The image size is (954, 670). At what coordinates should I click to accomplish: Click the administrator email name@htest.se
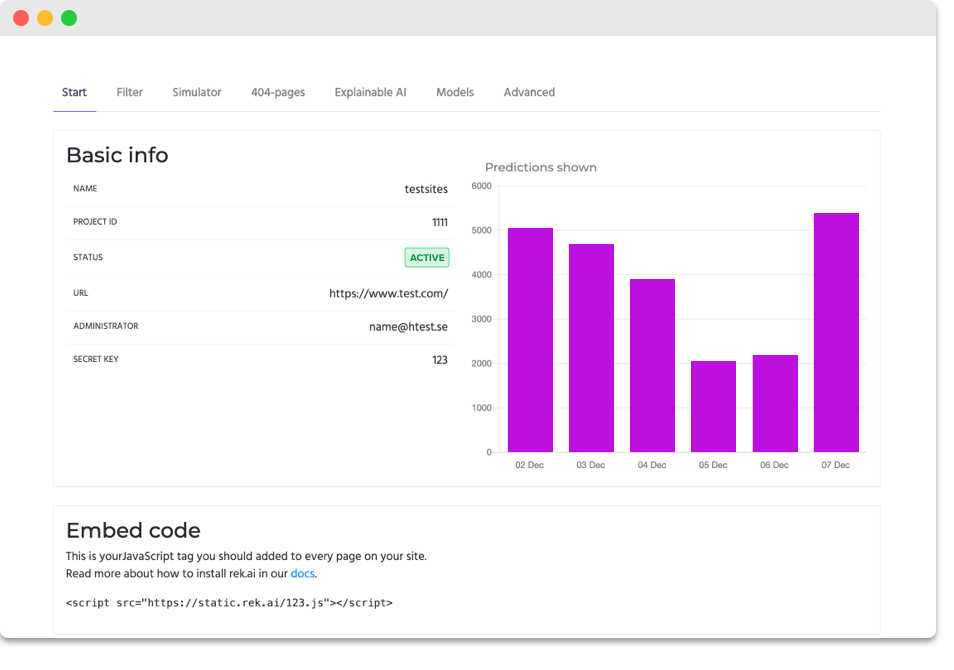[x=408, y=327]
